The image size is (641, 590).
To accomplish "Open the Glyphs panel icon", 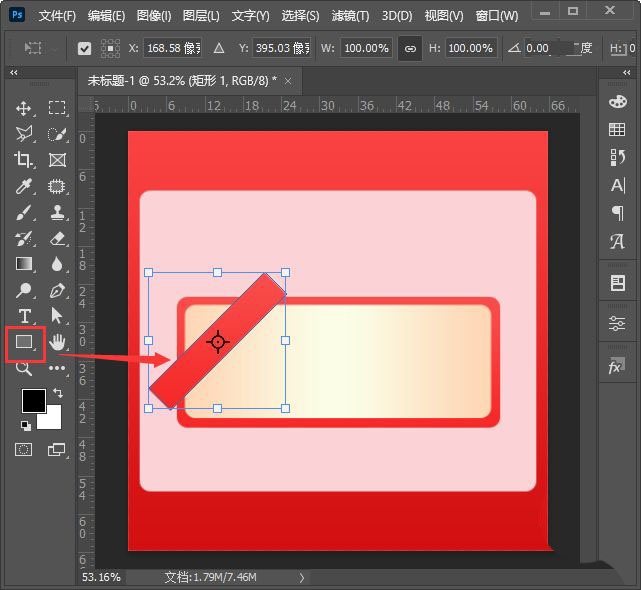I will point(617,241).
